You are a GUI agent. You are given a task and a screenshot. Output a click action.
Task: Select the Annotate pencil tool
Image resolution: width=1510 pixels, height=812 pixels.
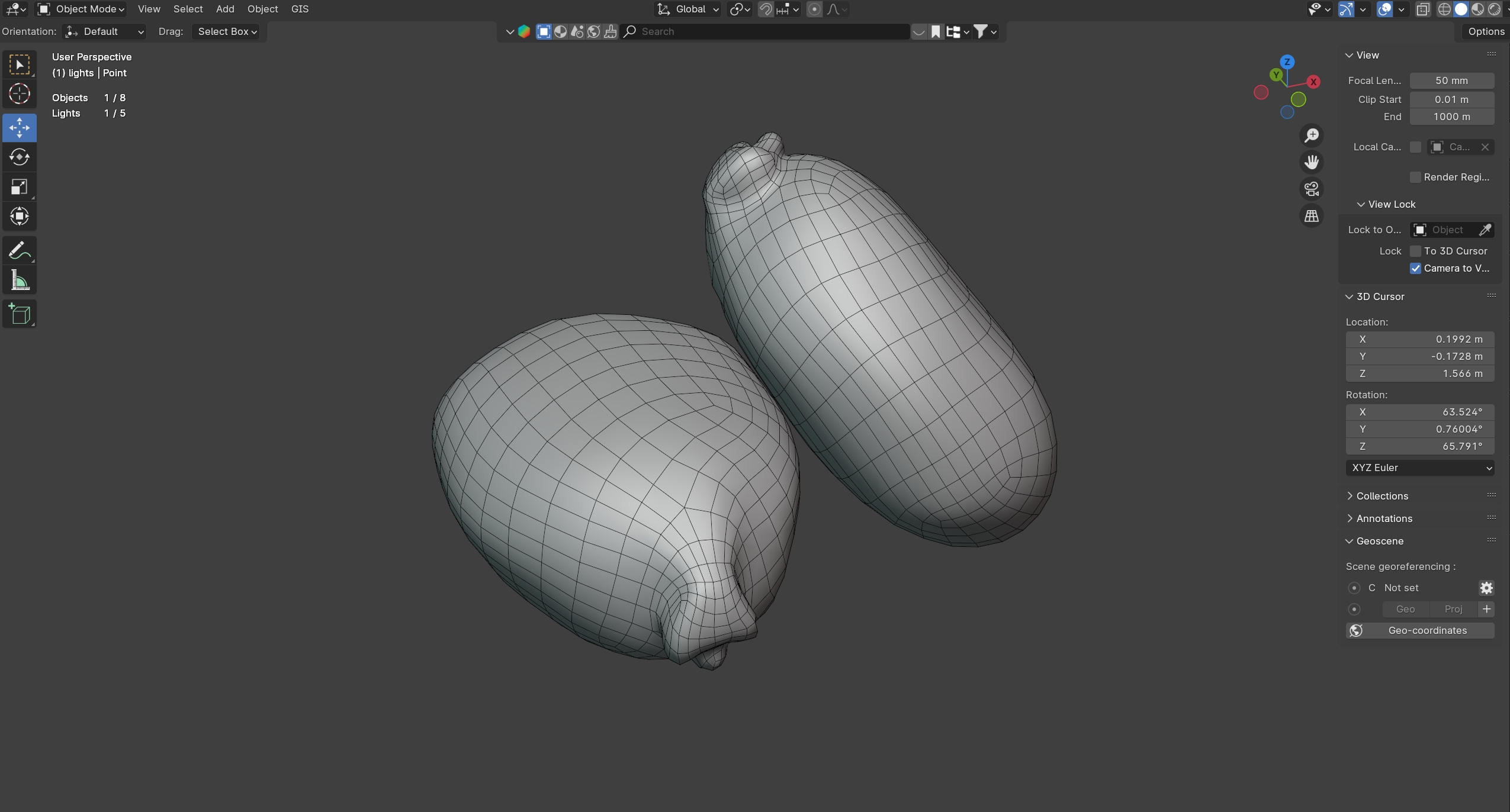click(x=19, y=251)
